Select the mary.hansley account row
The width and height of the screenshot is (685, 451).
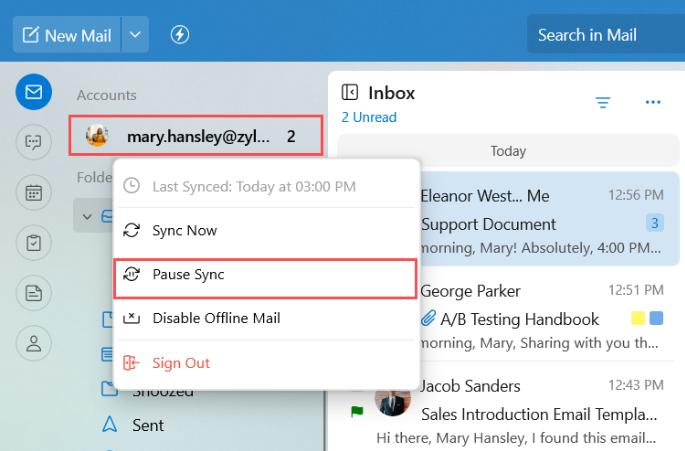coord(196,135)
